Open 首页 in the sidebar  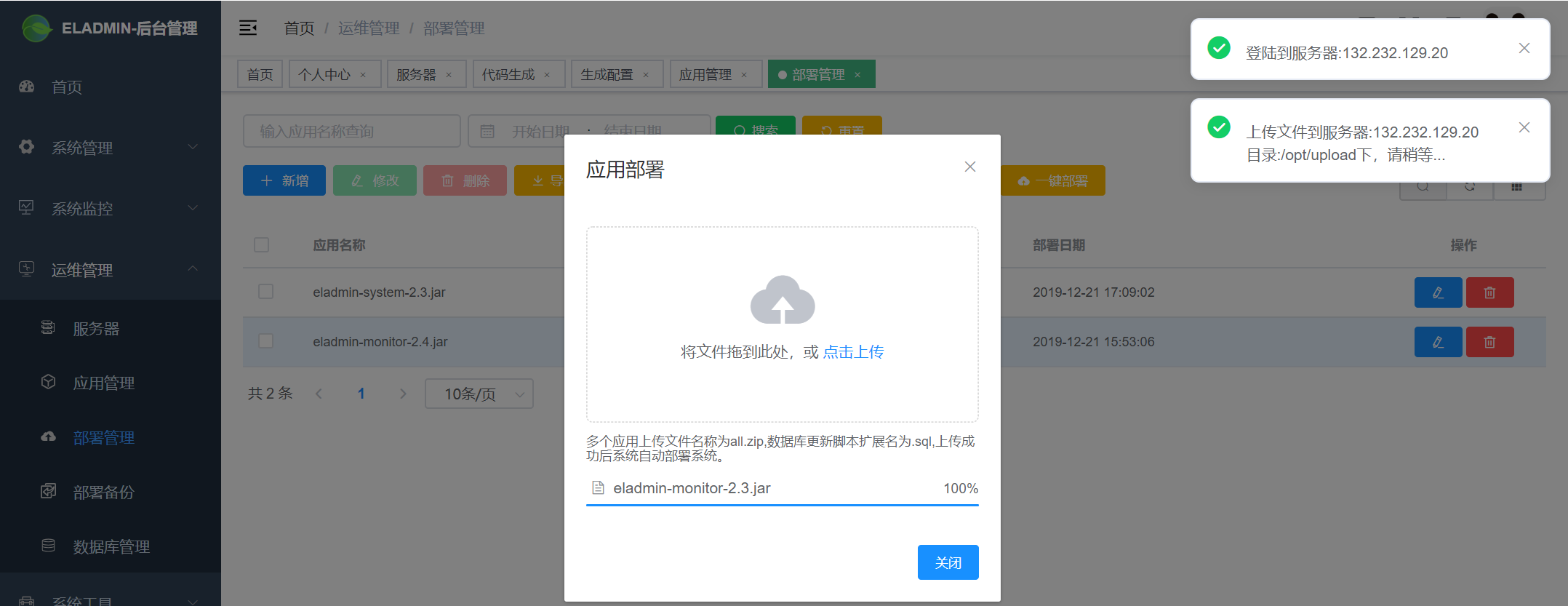(x=111, y=87)
